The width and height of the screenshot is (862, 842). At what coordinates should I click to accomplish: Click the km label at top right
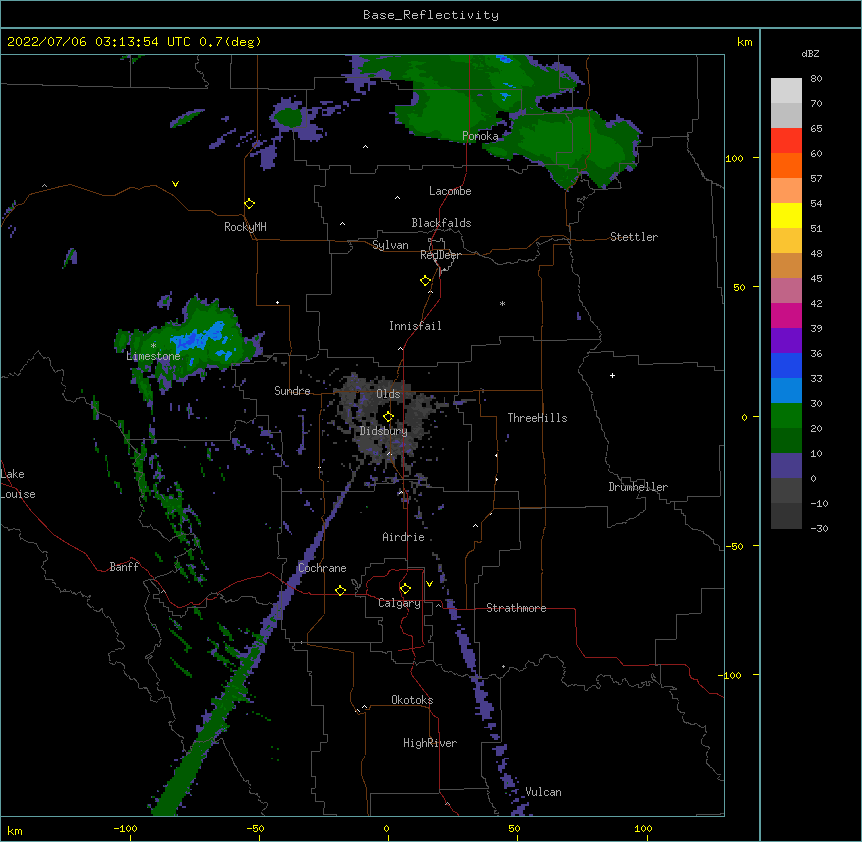click(x=744, y=42)
